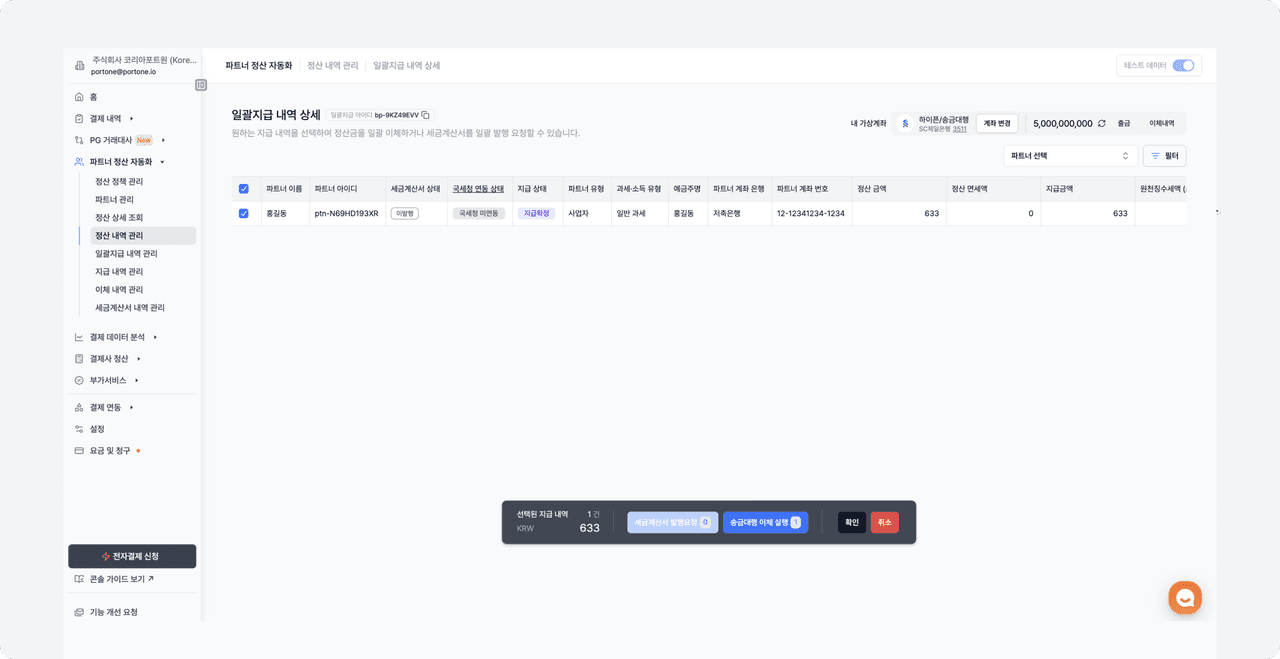The height and width of the screenshot is (659, 1280).
Task: Open 일괄지급 내역 관리 in sidebar
Action: tap(126, 254)
